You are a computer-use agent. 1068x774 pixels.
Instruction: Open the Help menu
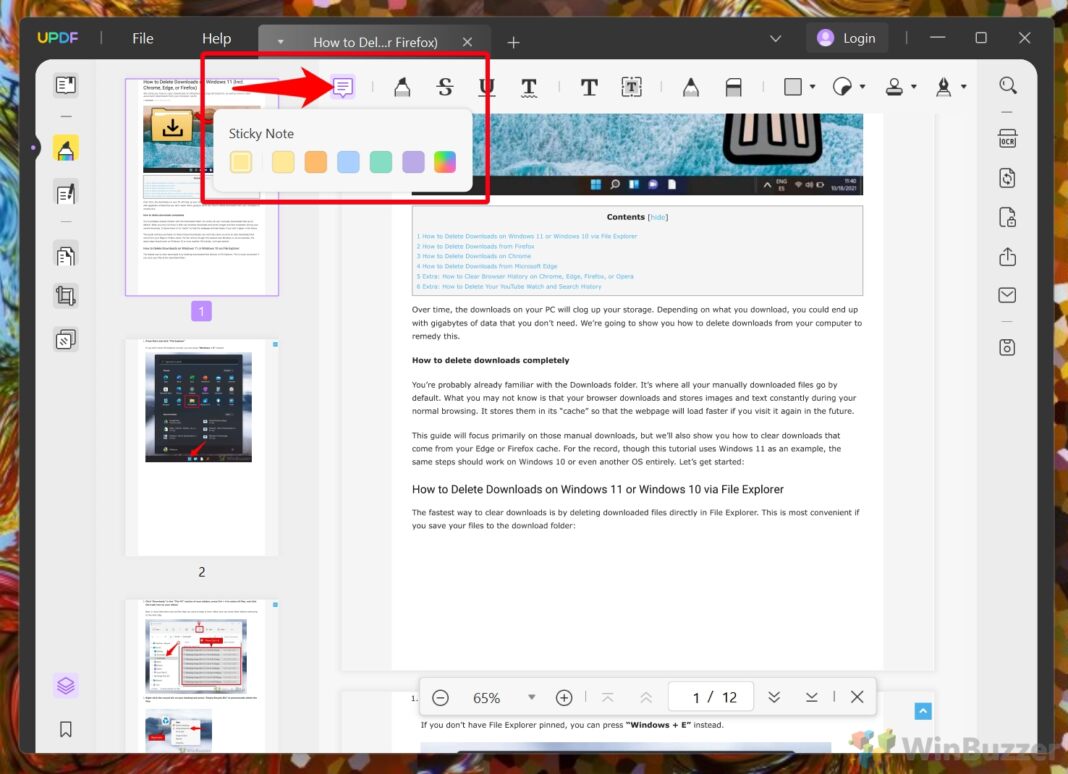[216, 39]
